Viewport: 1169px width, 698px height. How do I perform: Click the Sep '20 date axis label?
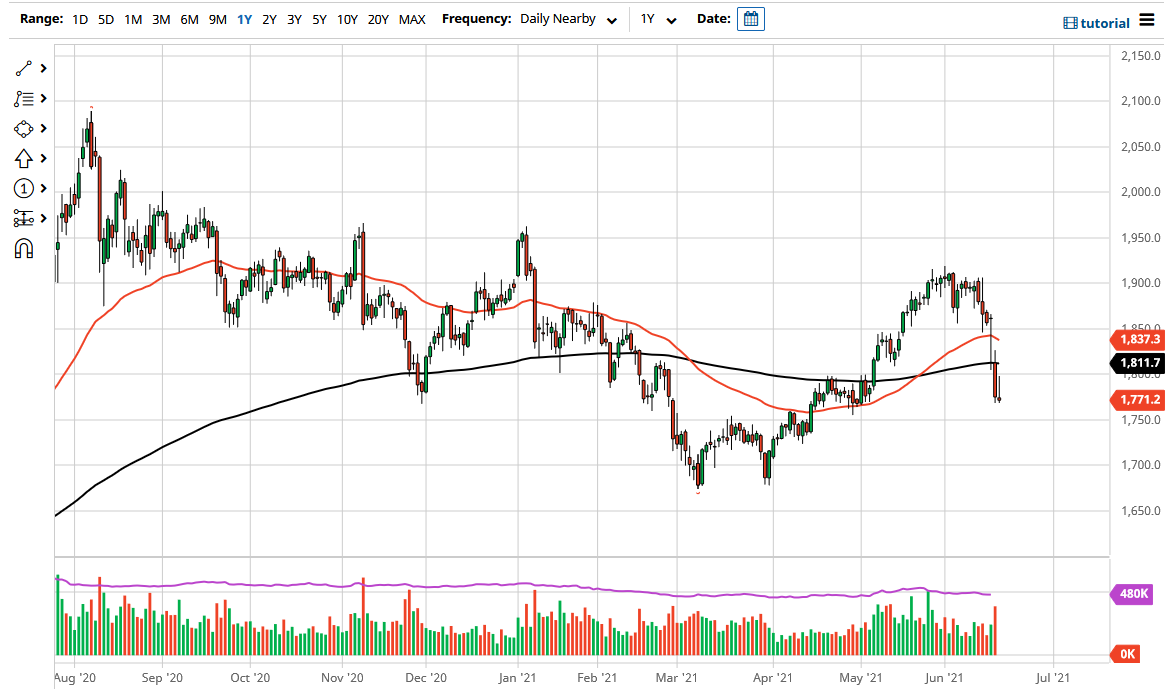tap(162, 678)
